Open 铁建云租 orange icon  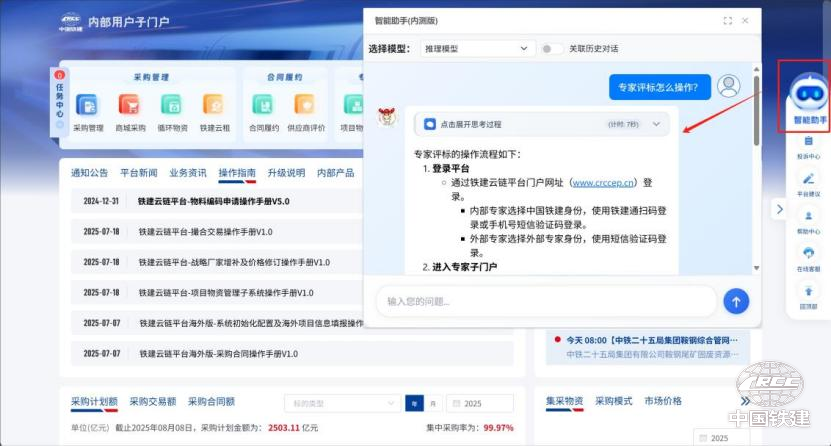[214, 105]
